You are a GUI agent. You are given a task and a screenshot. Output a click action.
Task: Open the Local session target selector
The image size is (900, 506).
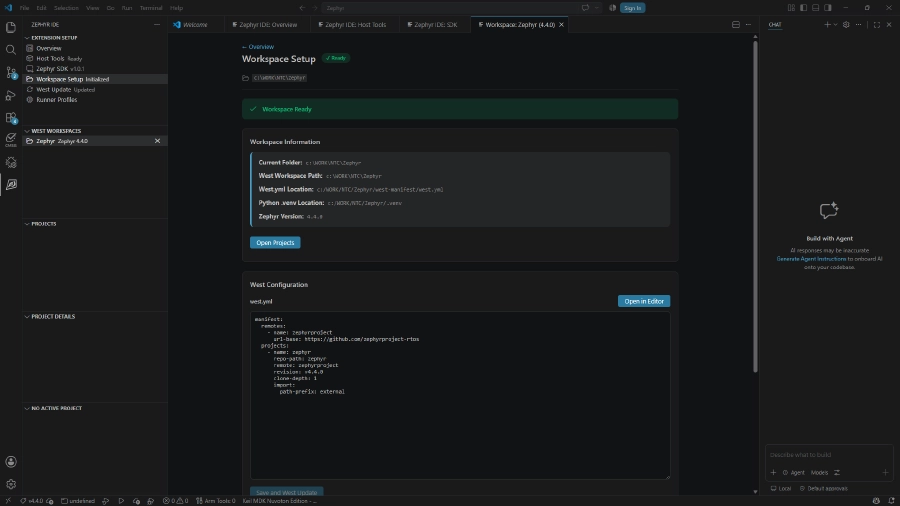tap(781, 489)
